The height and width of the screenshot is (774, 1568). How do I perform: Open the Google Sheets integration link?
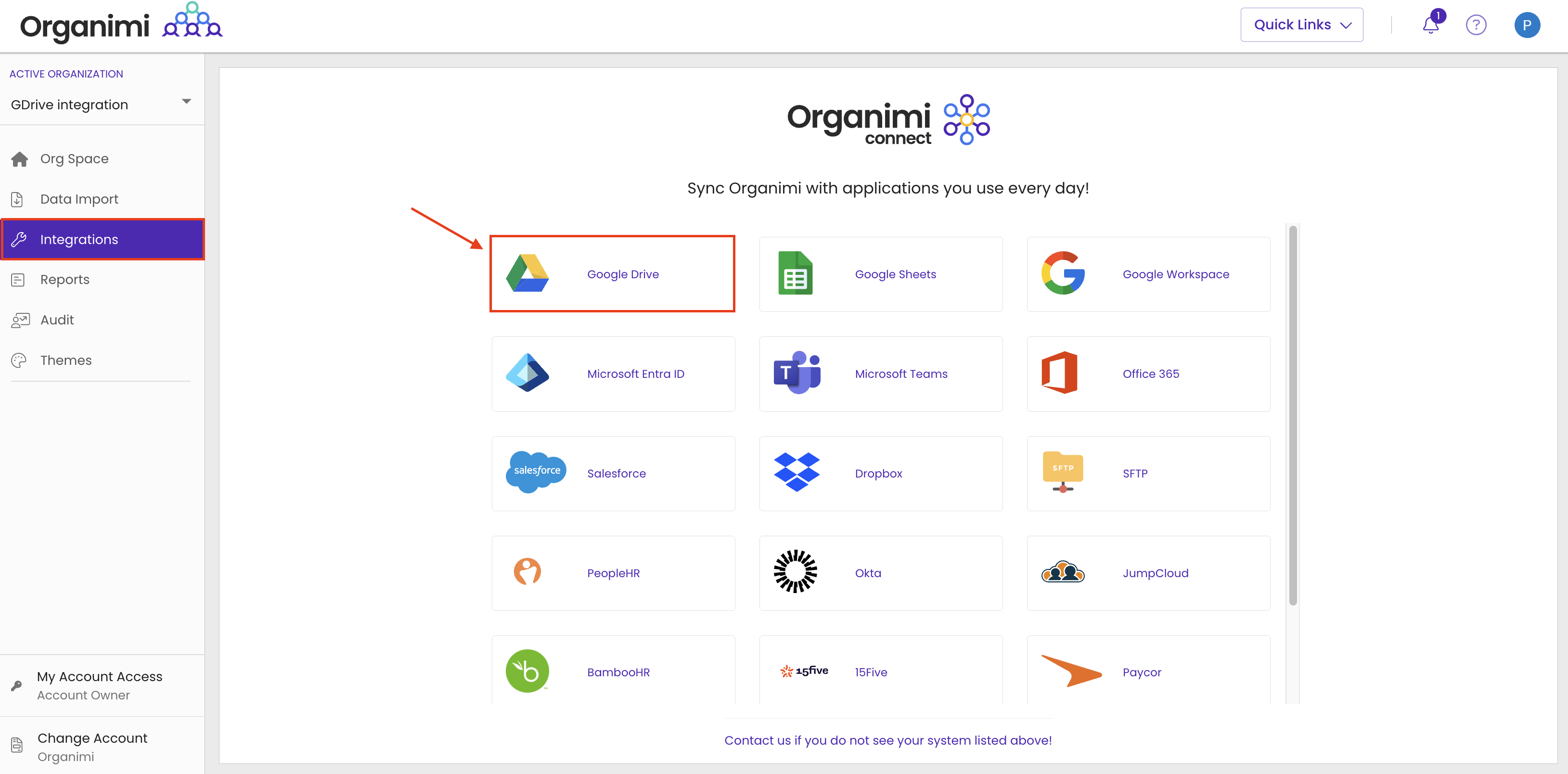point(895,274)
